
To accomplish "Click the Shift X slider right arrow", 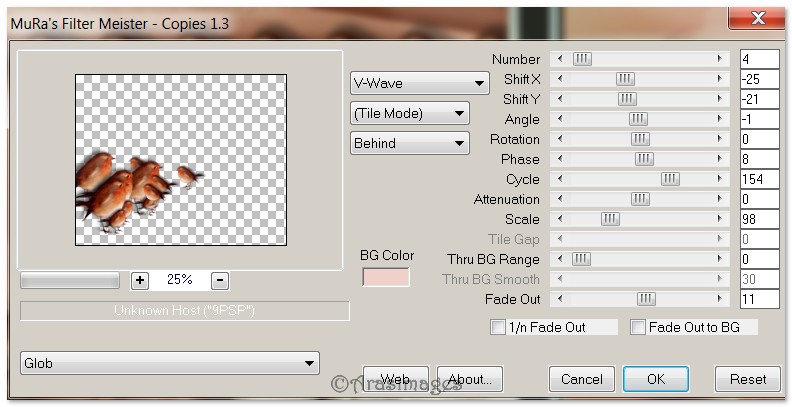I will click(719, 79).
